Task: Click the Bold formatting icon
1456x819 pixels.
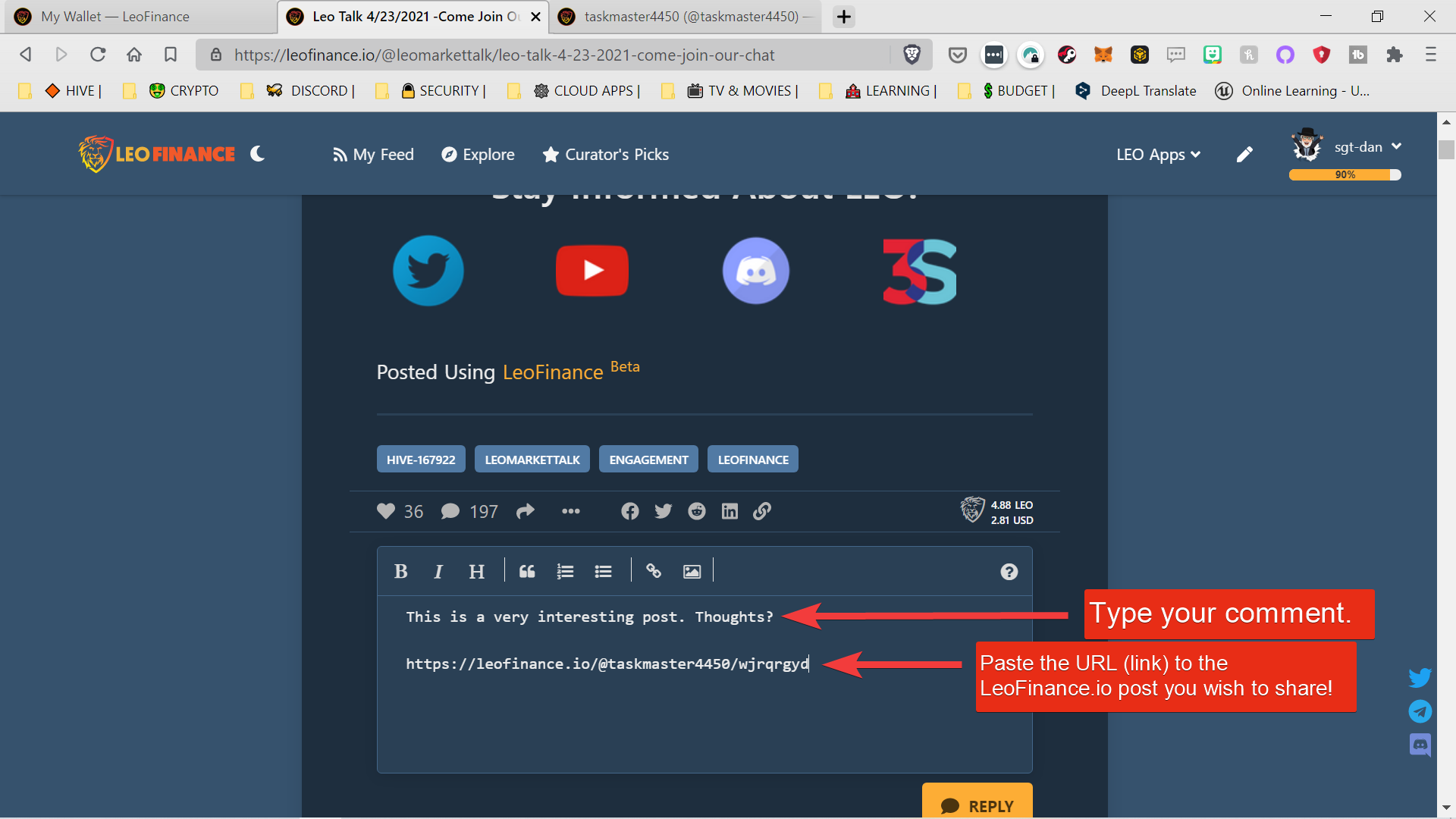Action: 401,572
